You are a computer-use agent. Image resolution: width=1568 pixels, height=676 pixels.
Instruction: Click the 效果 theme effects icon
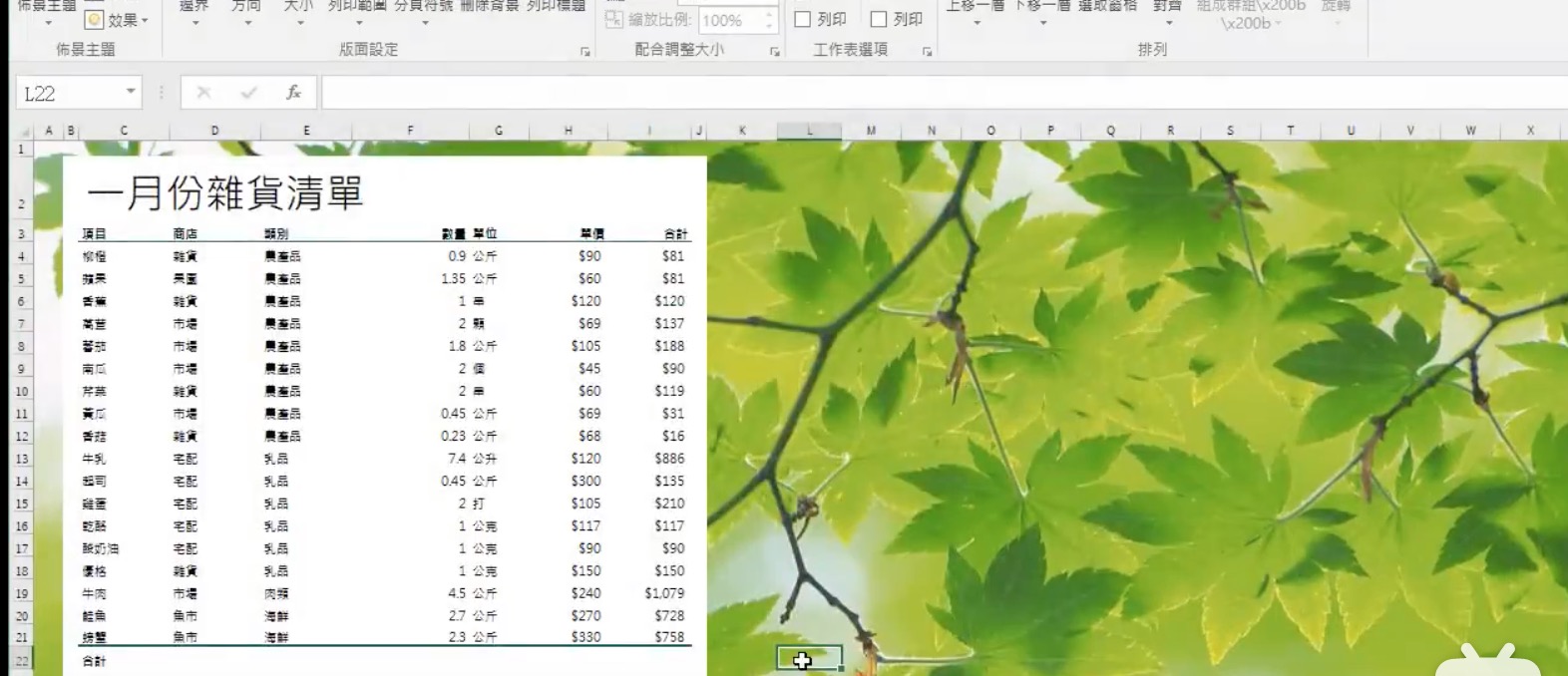pos(94,20)
